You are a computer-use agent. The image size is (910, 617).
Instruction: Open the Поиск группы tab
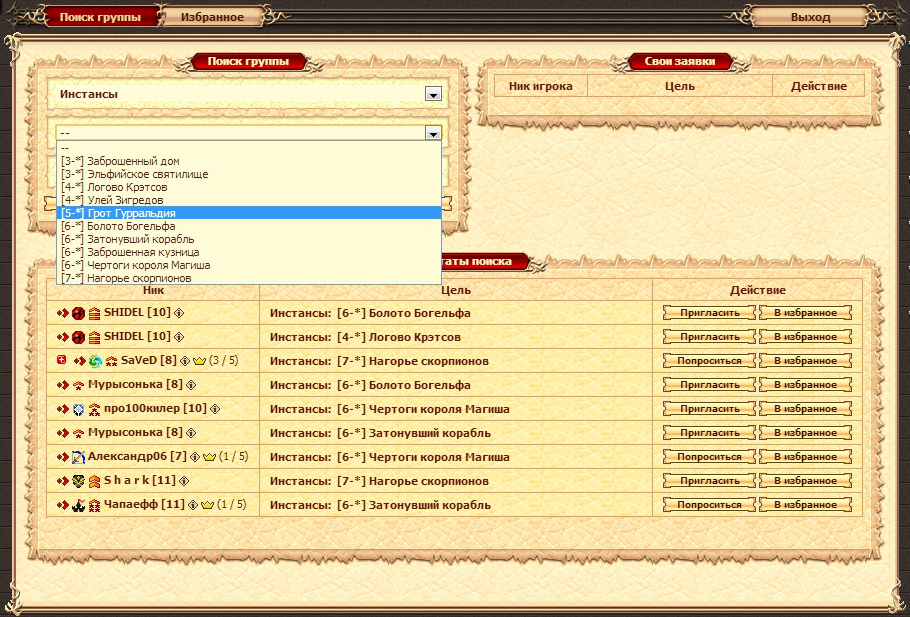pyautogui.click(x=93, y=17)
